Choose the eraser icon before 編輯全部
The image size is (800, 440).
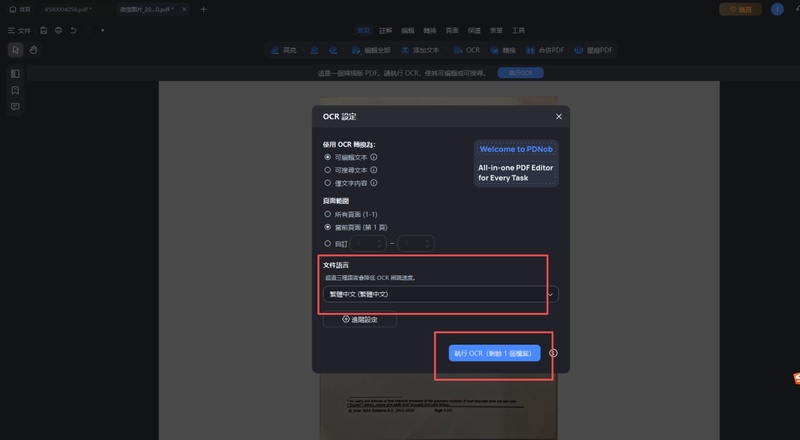click(x=333, y=50)
